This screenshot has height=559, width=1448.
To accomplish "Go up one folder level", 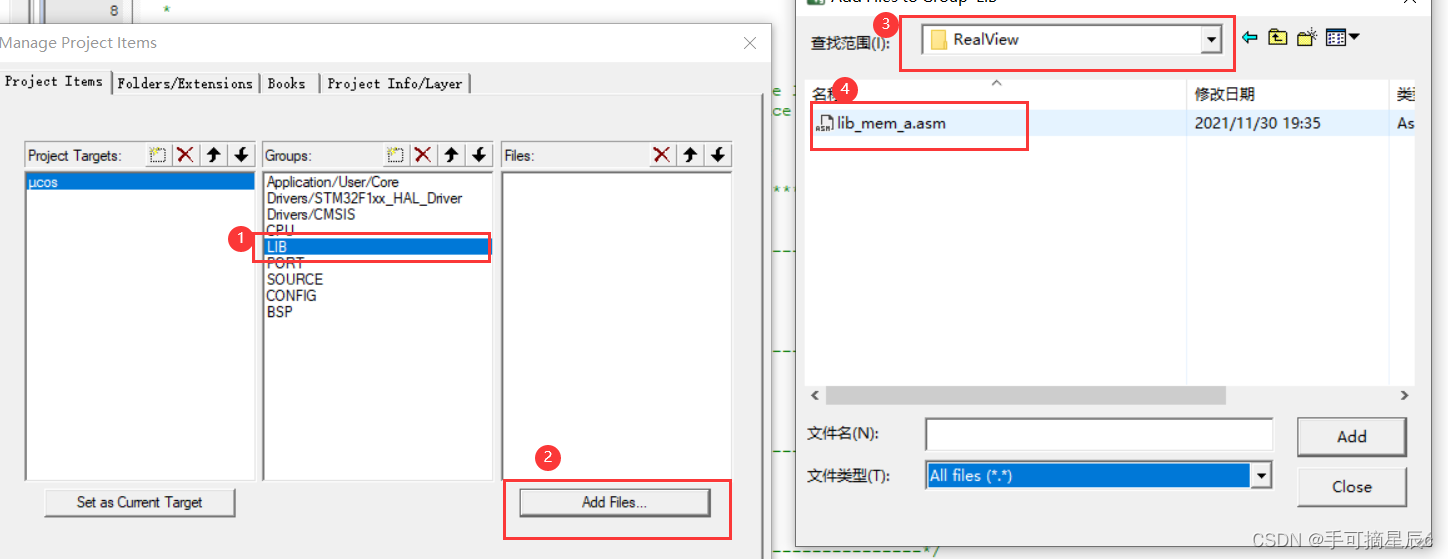I will tap(1278, 38).
